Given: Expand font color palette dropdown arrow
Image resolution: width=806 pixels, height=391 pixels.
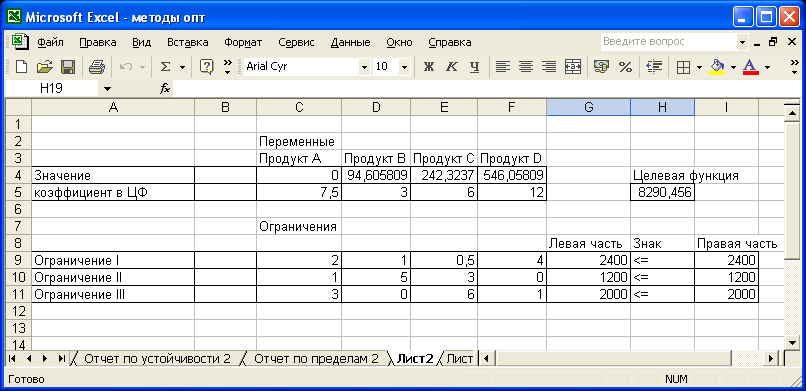Looking at the screenshot, I should pyautogui.click(x=767, y=67).
